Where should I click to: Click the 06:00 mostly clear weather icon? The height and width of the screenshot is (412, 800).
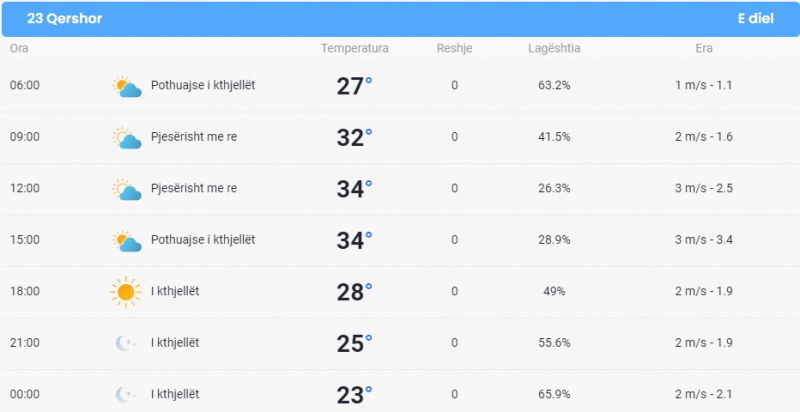point(127,86)
